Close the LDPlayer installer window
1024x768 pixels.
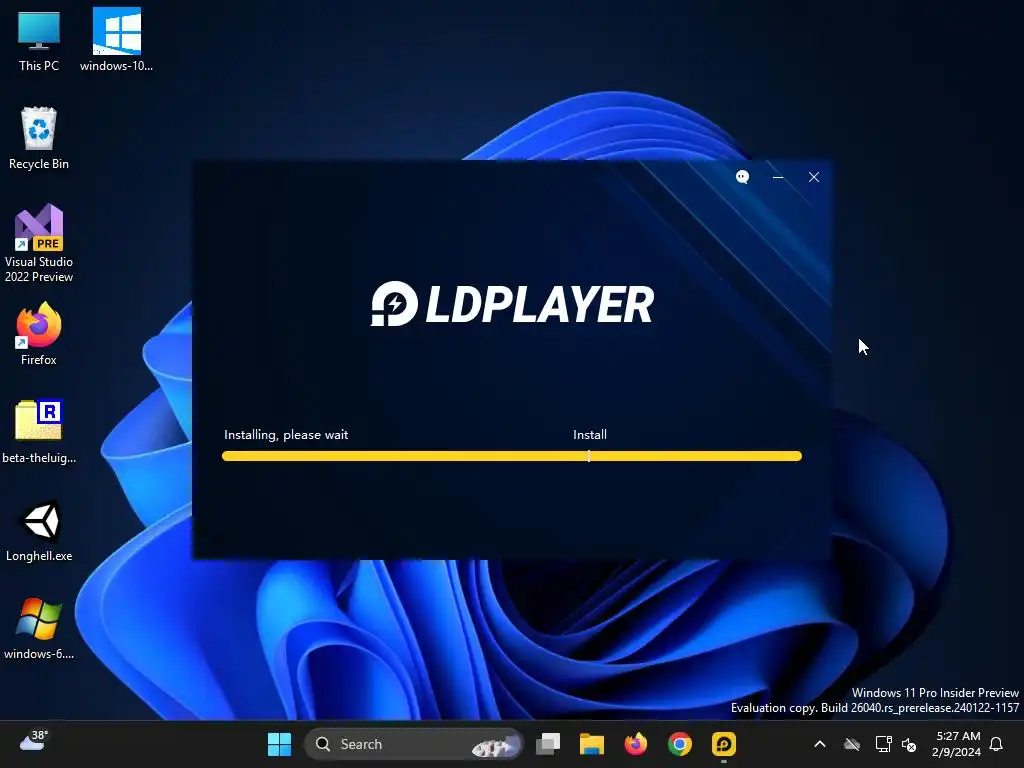coord(814,177)
